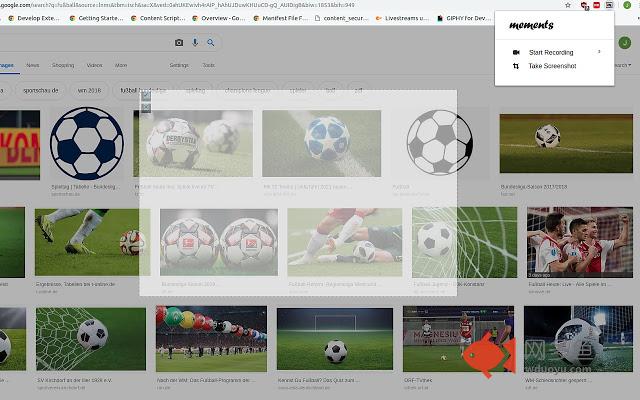640x400 pixels.
Task: Switch to the Videos tab
Action: (x=94, y=65)
